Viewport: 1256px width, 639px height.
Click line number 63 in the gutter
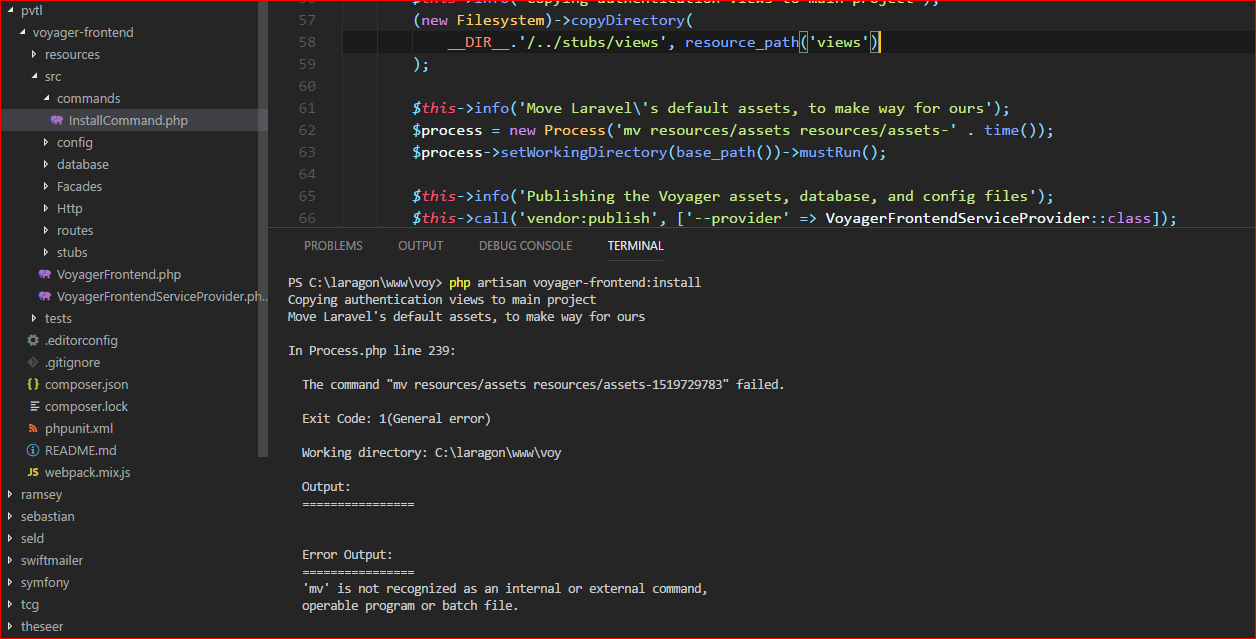pyautogui.click(x=307, y=152)
